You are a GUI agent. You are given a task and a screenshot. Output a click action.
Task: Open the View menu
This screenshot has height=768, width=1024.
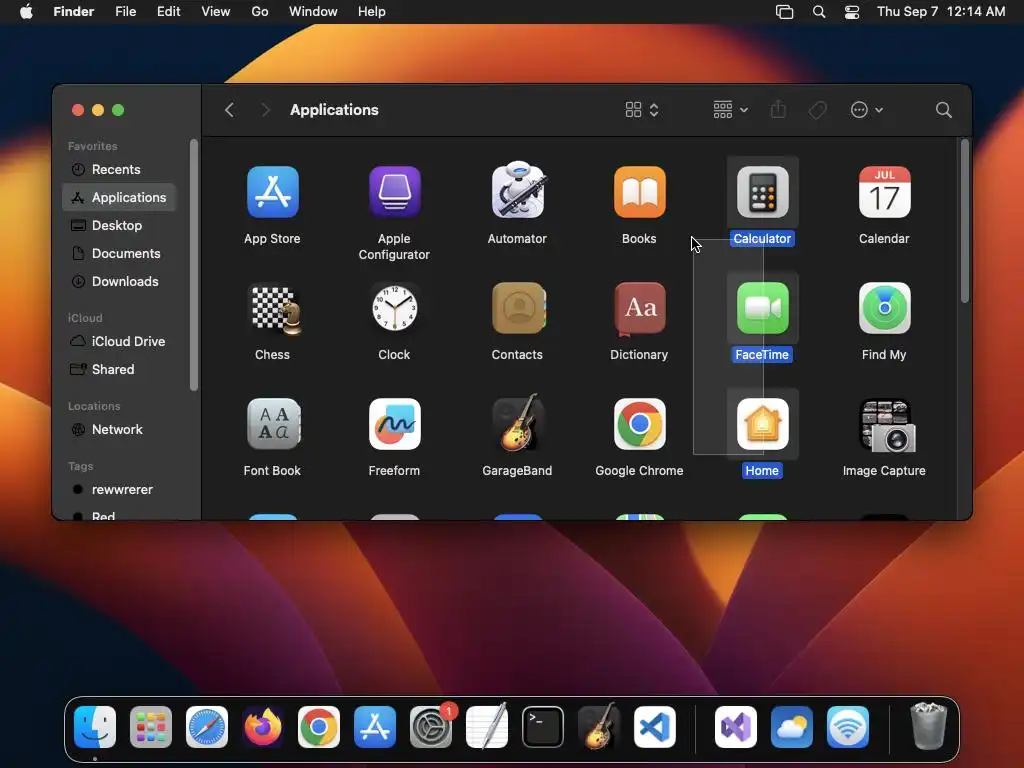click(x=216, y=12)
